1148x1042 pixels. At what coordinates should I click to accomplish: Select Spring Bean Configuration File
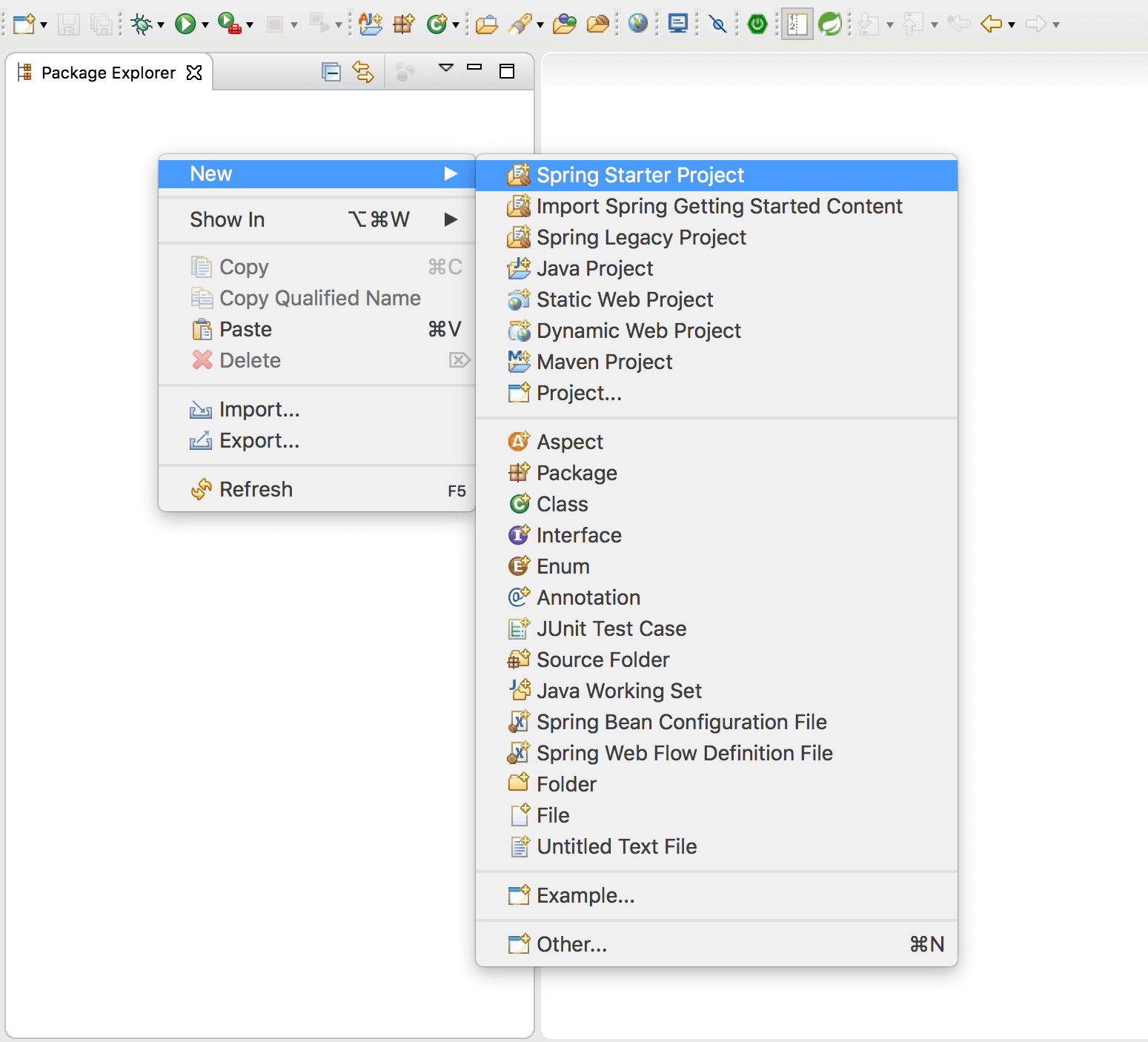717,722
